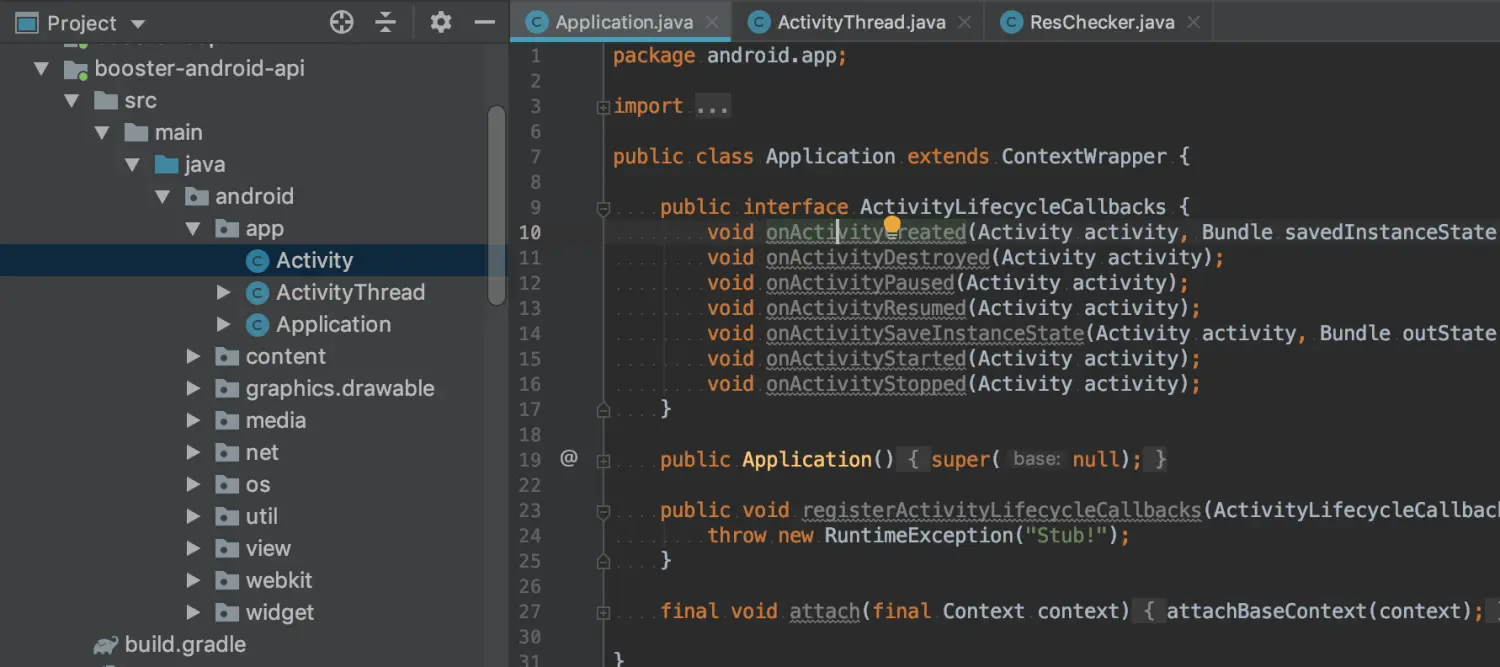
Task: Hide the Project panel with minimize icon
Action: (x=485, y=22)
